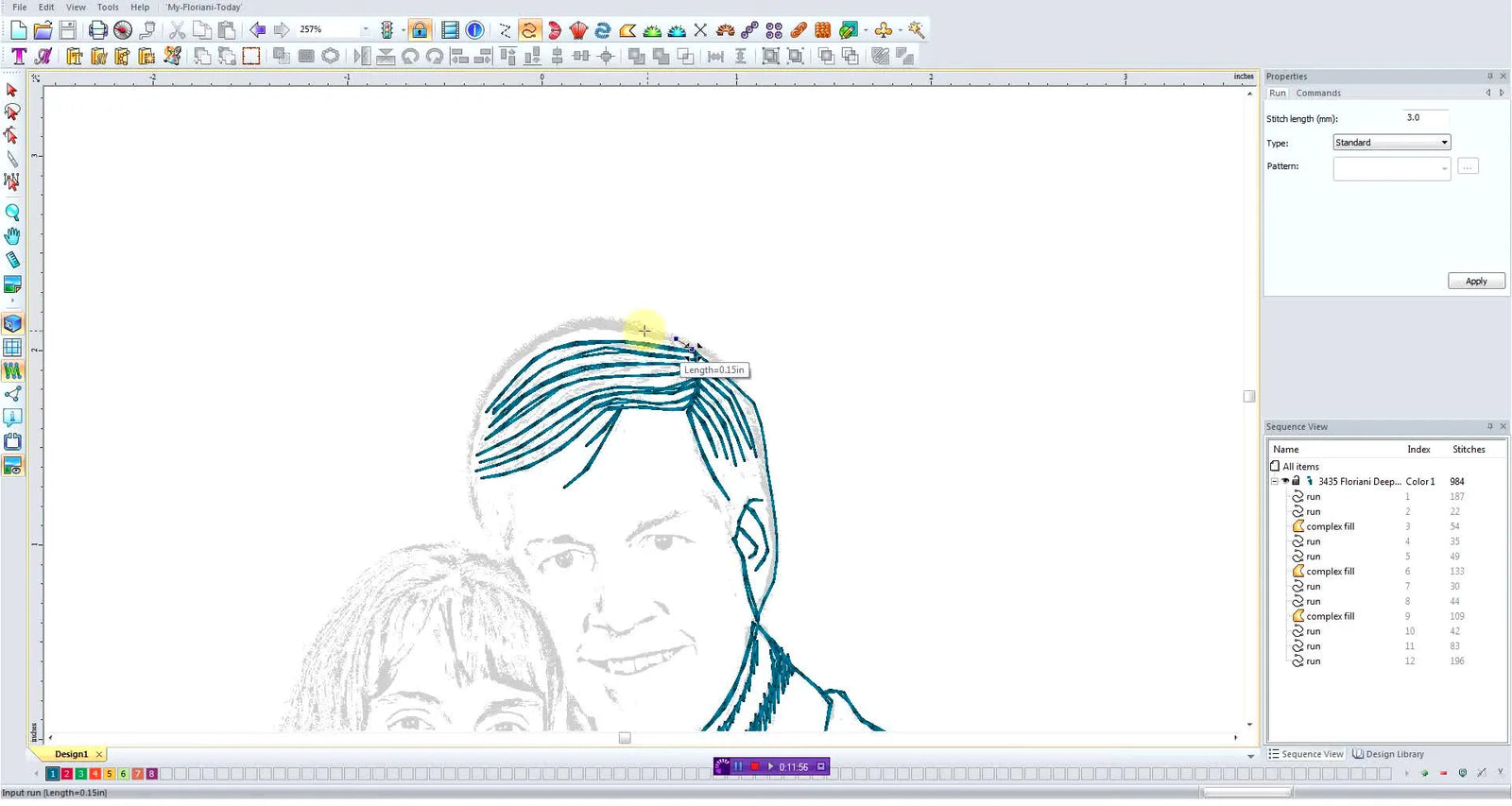Click the Apply button
Screen dimensions: 1512x806
point(1476,282)
